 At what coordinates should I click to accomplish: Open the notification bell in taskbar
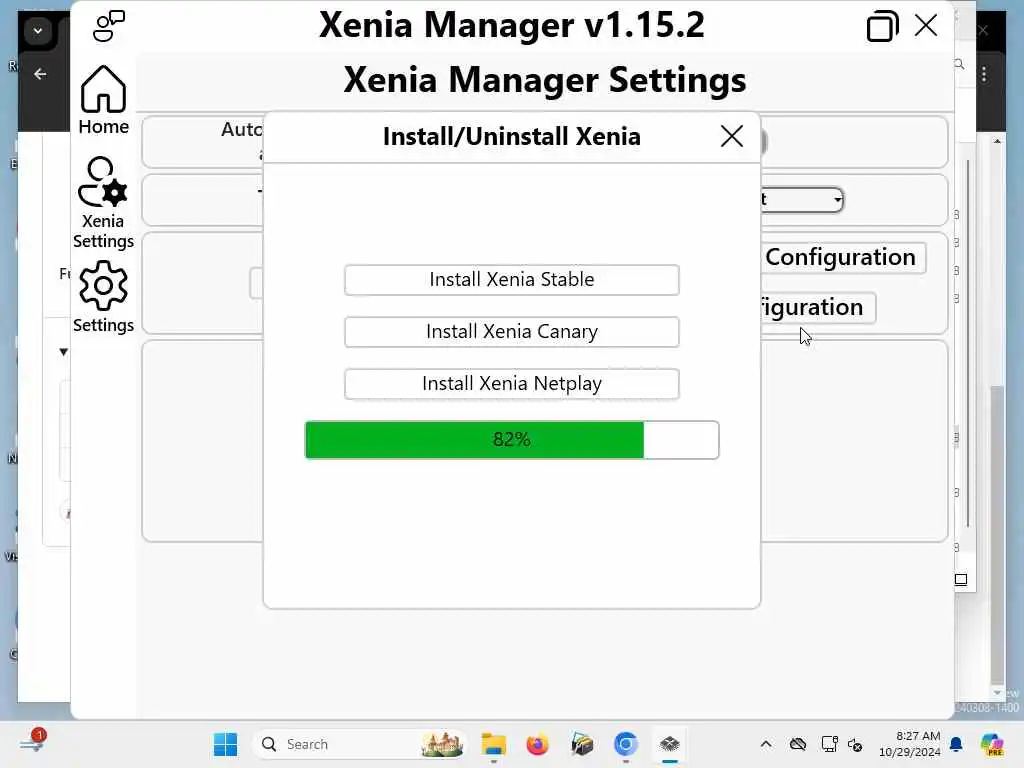click(x=956, y=744)
